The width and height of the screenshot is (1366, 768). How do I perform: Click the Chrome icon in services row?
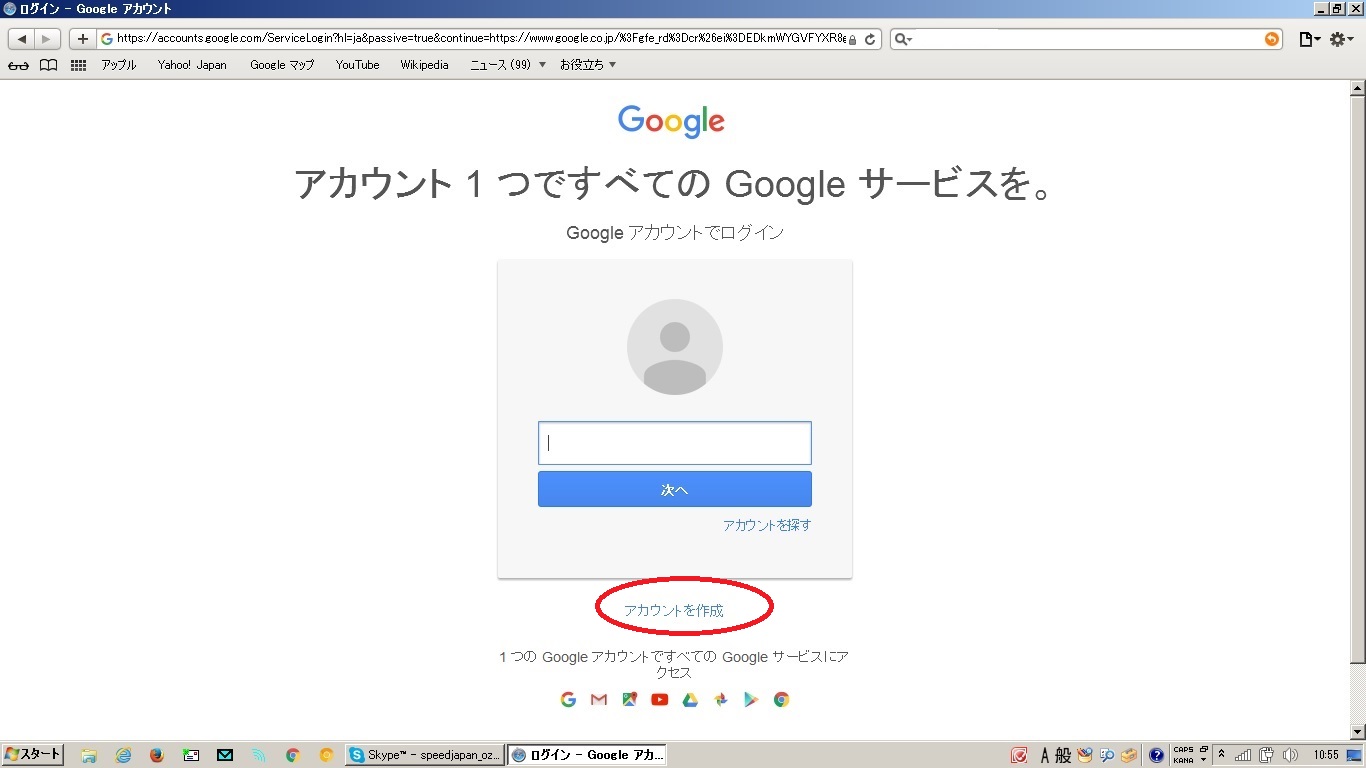782,700
